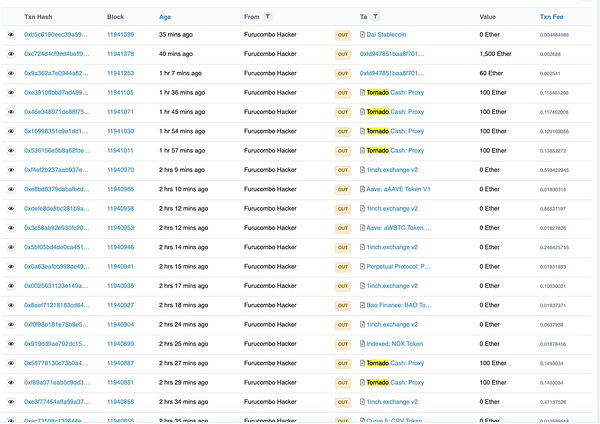This screenshot has height=424, width=600.
Task: Click the Txn Fee column header
Action: (551, 17)
